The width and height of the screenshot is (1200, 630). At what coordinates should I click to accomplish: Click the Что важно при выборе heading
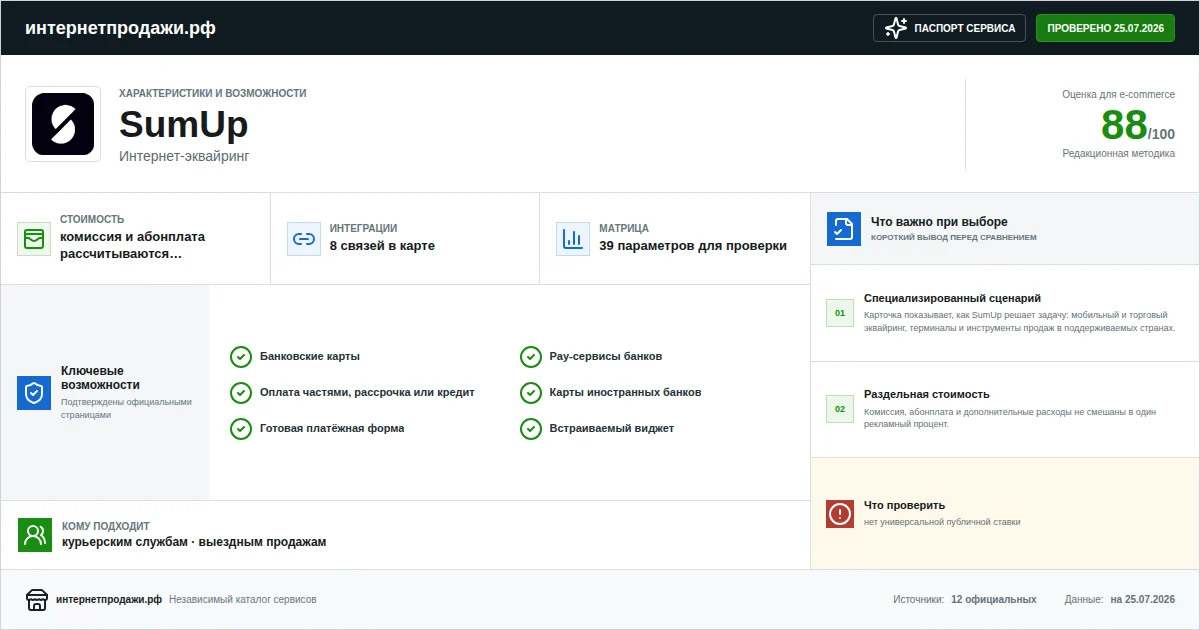click(939, 222)
